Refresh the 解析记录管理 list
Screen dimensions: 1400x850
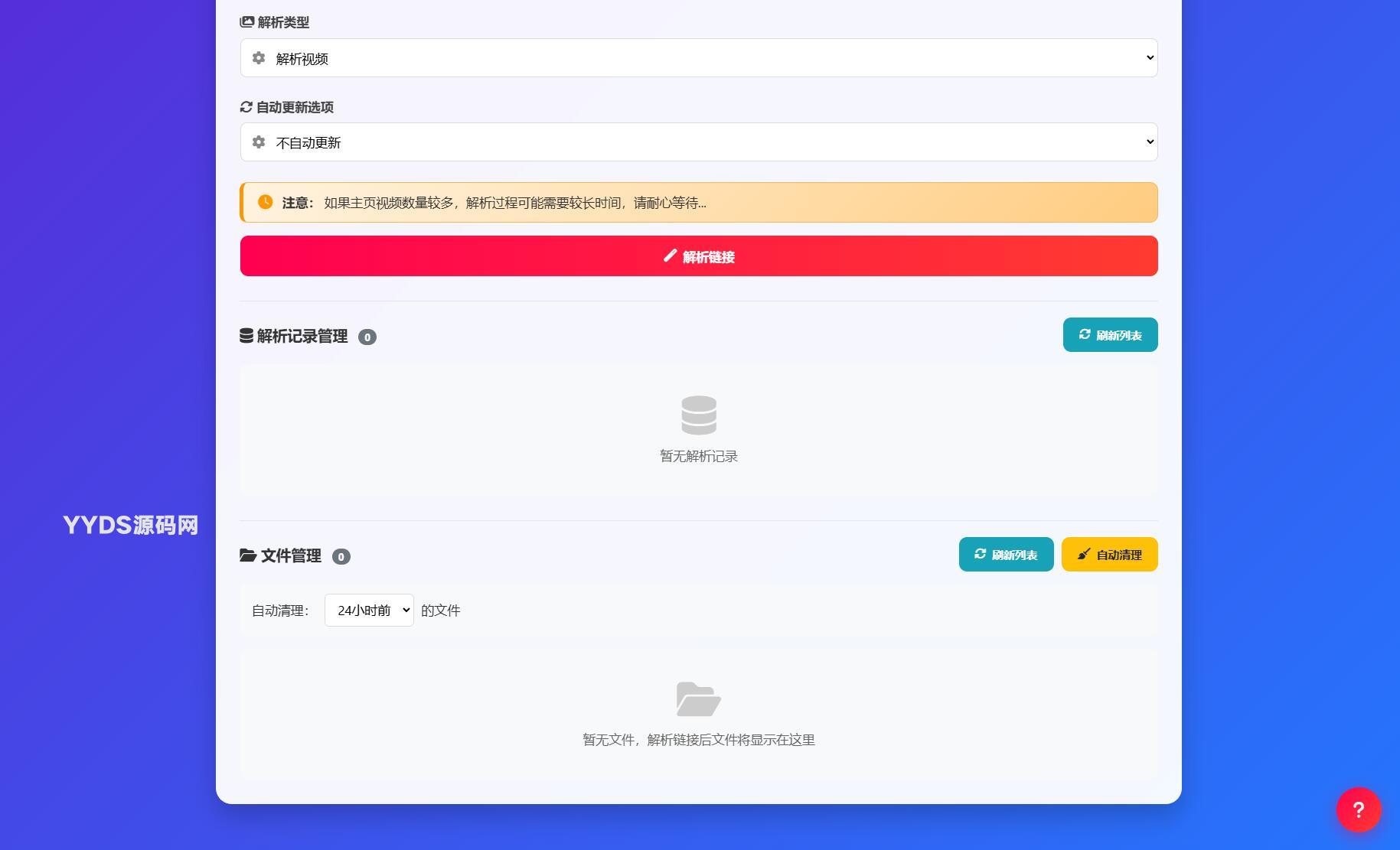(1110, 335)
